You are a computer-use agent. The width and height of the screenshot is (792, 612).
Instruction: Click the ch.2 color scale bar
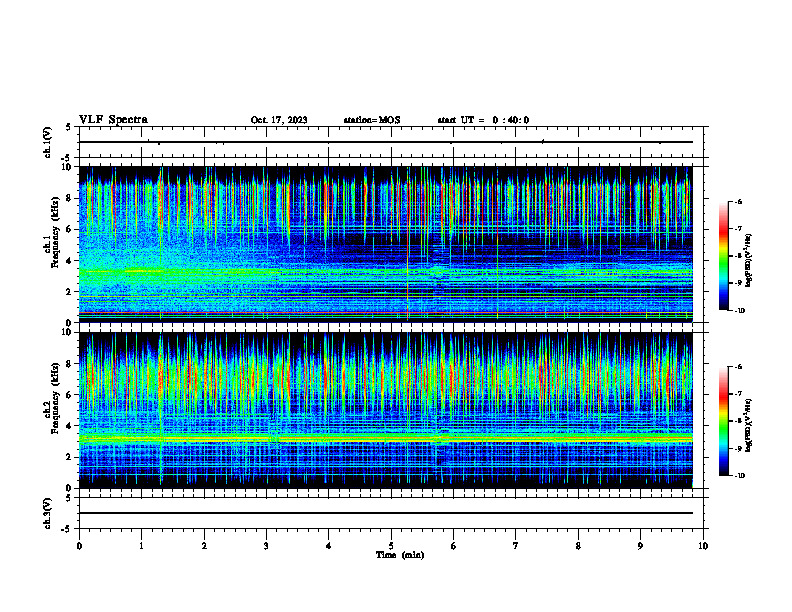(724, 421)
